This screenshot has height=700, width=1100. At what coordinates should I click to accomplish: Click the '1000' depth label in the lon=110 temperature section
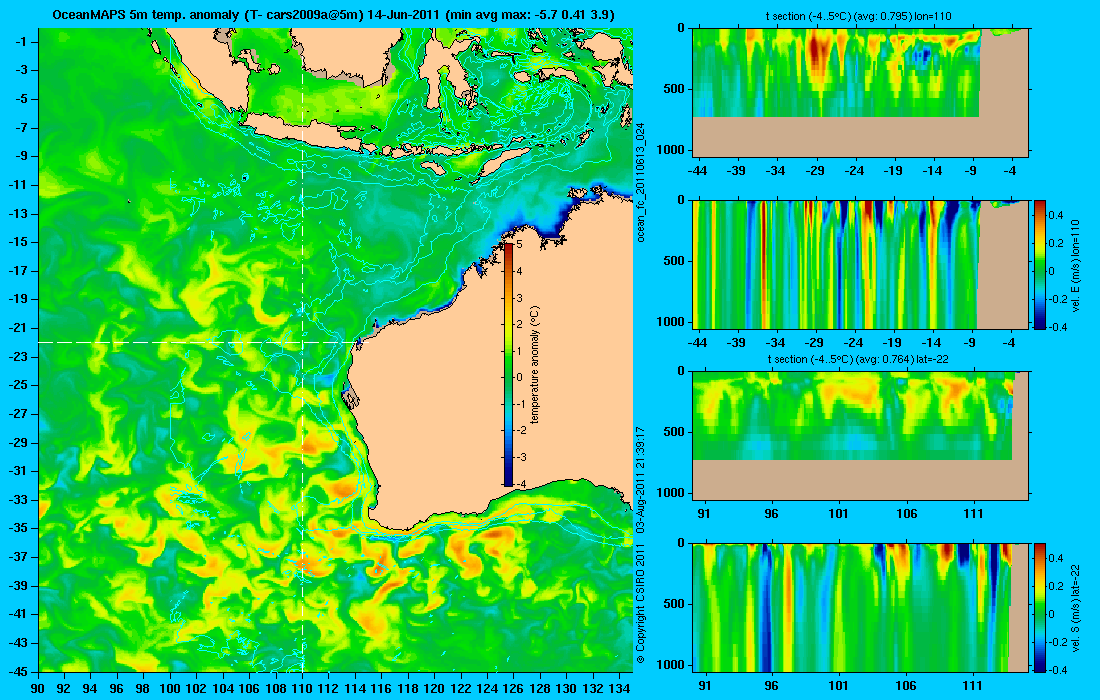pos(671,149)
